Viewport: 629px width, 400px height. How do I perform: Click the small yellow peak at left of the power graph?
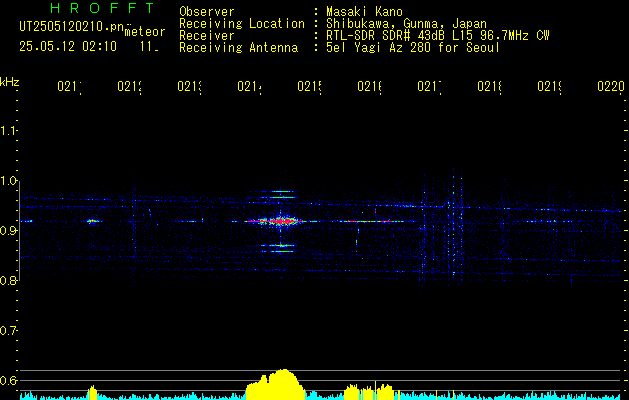[93, 392]
